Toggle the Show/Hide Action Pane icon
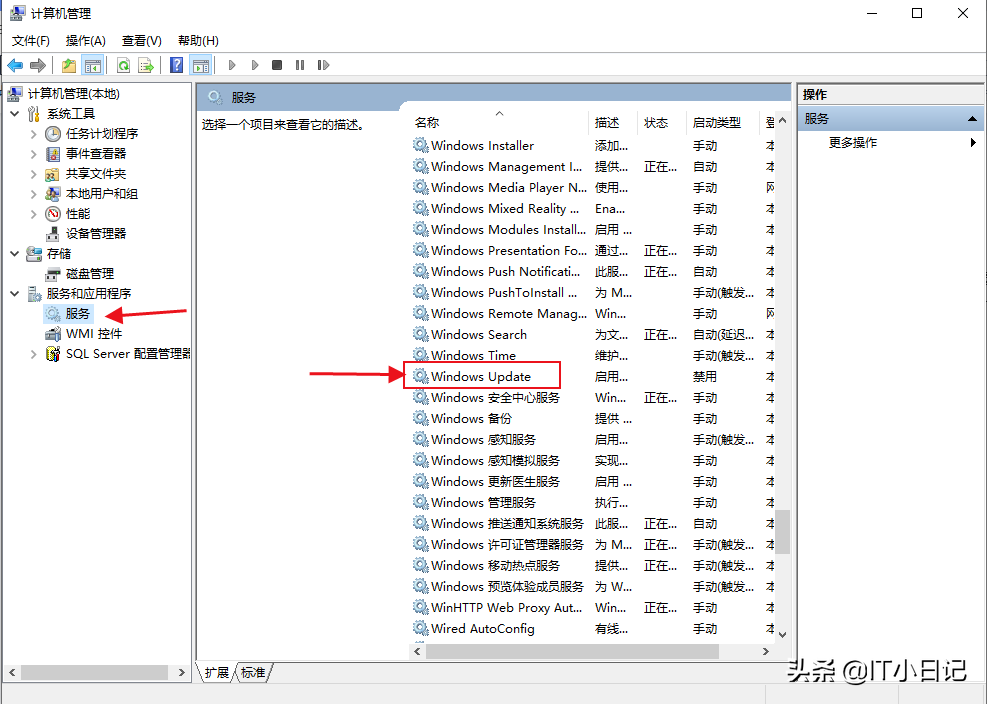The width and height of the screenshot is (987, 704). tap(201, 65)
